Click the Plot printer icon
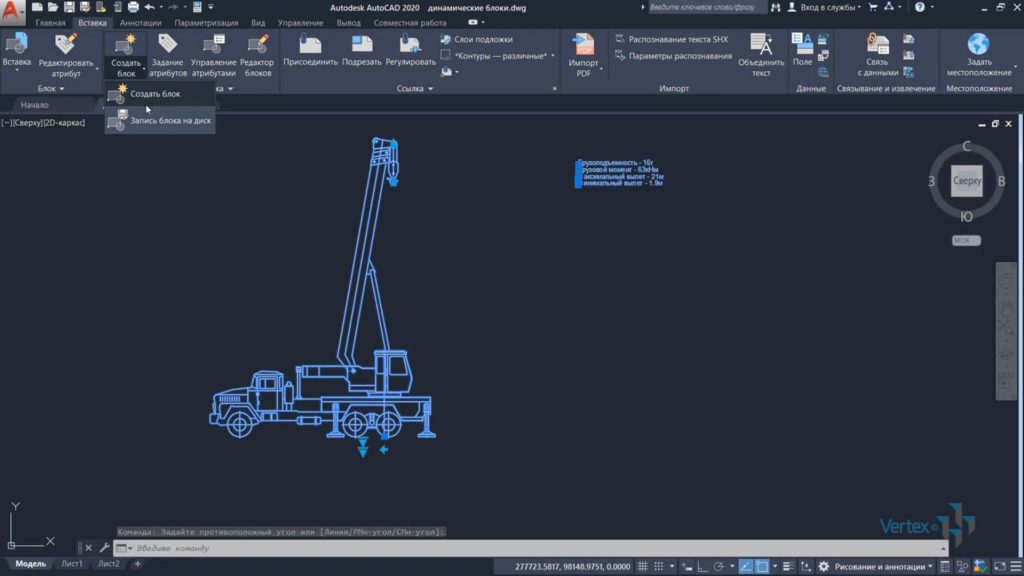This screenshot has height=576, width=1024. pos(133,7)
